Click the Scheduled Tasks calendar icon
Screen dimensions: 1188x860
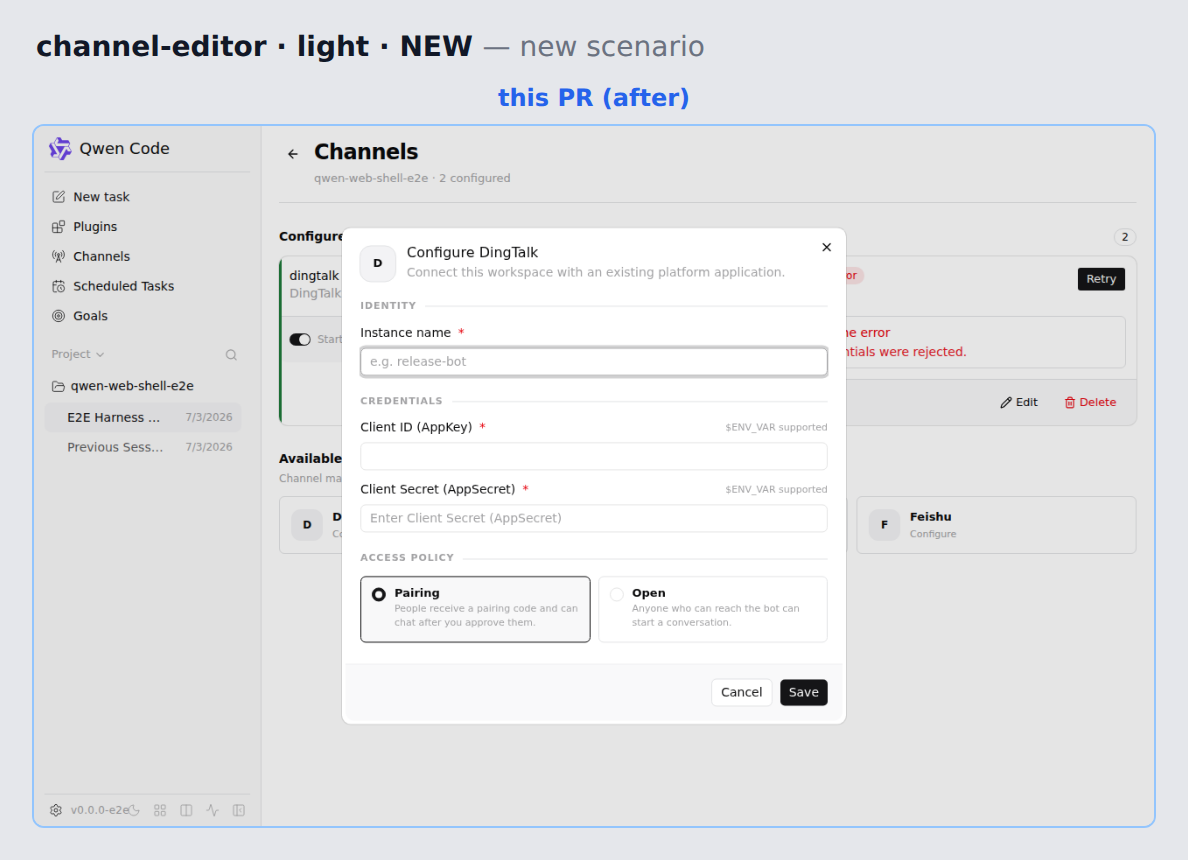(58, 286)
